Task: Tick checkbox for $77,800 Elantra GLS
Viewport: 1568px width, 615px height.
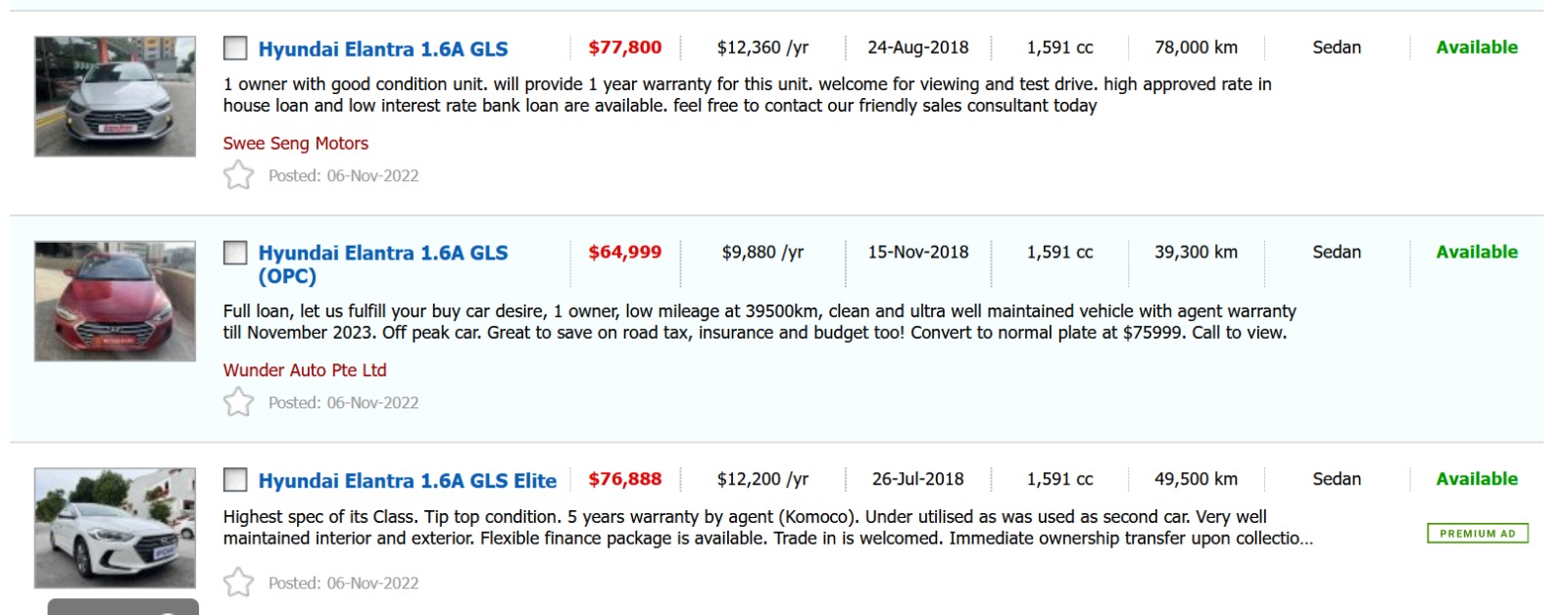Action: [x=235, y=48]
